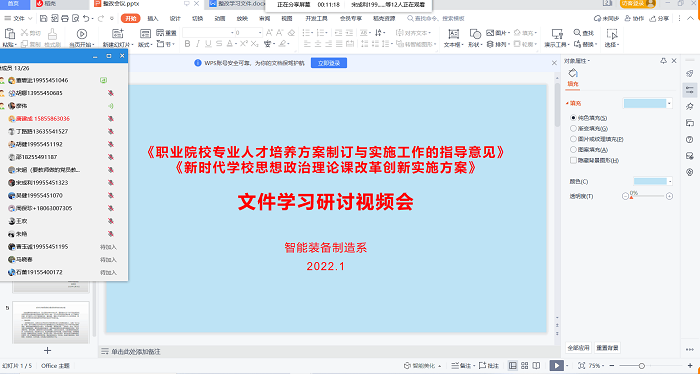
Task: Select Pattern fill radio button
Action: click(x=574, y=150)
